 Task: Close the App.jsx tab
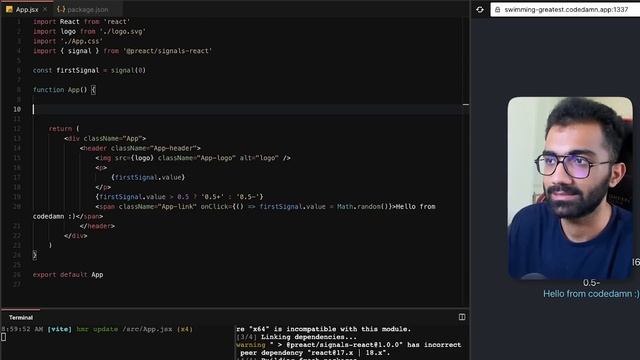pos(45,9)
